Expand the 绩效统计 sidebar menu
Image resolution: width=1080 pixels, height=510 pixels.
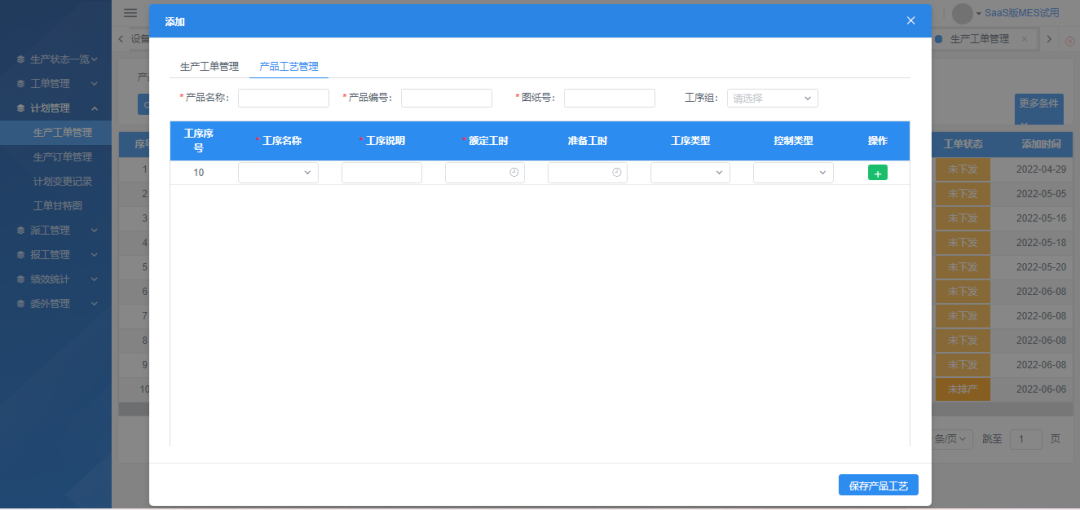tap(56, 279)
